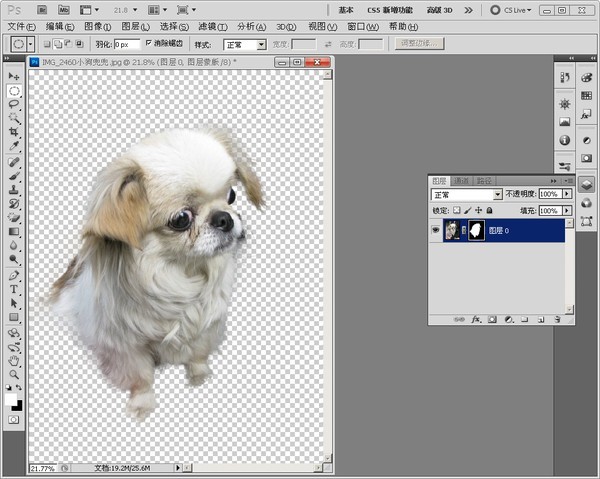Delete layer using trash icon
Image resolution: width=600 pixels, height=479 pixels.
[x=558, y=319]
